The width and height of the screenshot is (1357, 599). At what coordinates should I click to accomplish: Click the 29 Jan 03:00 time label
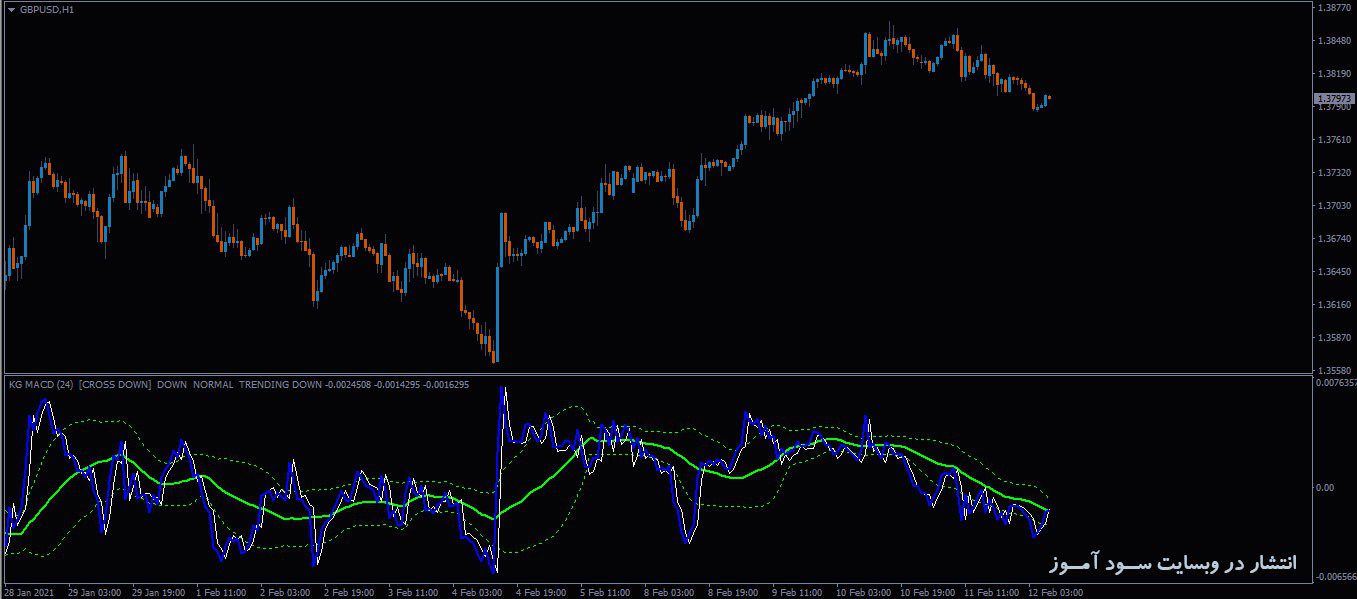pos(95,592)
